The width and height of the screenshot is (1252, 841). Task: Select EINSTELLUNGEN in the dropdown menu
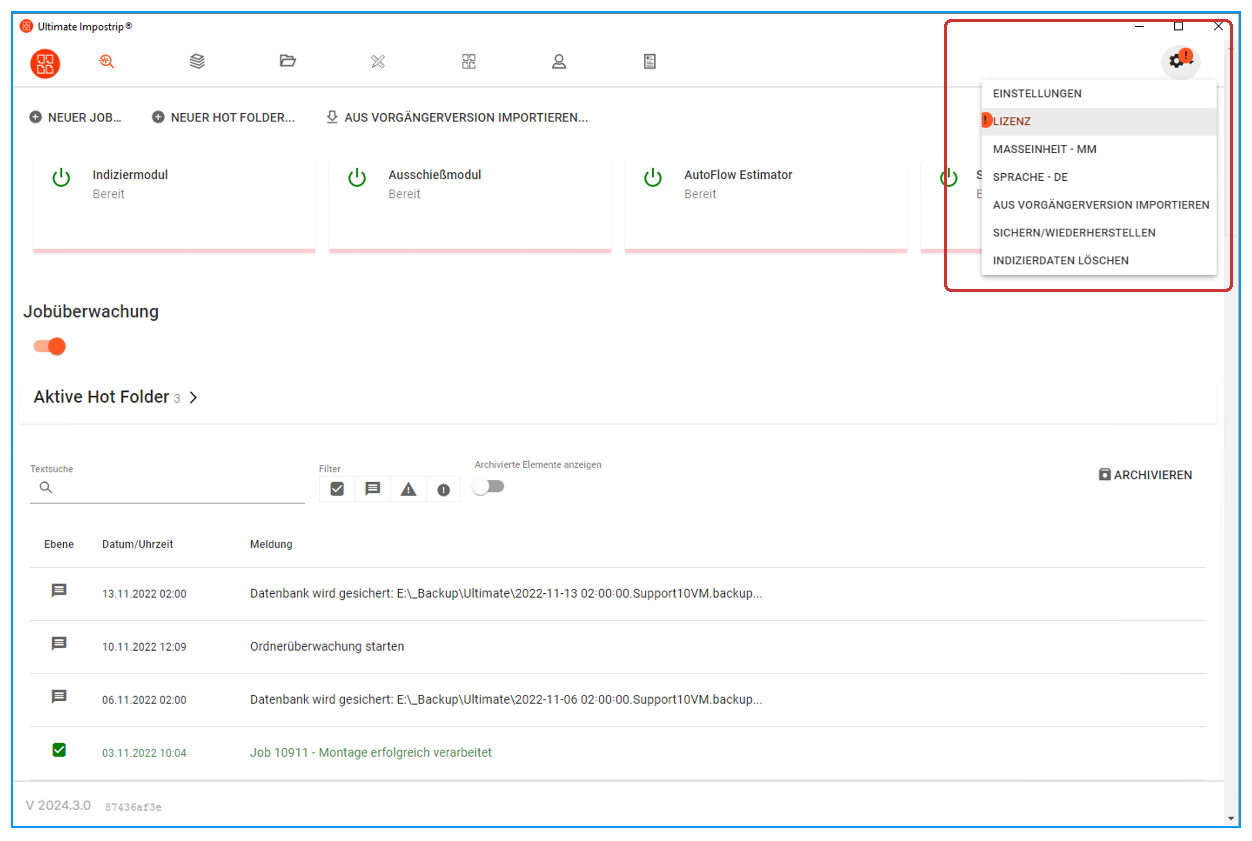pyautogui.click(x=1037, y=93)
